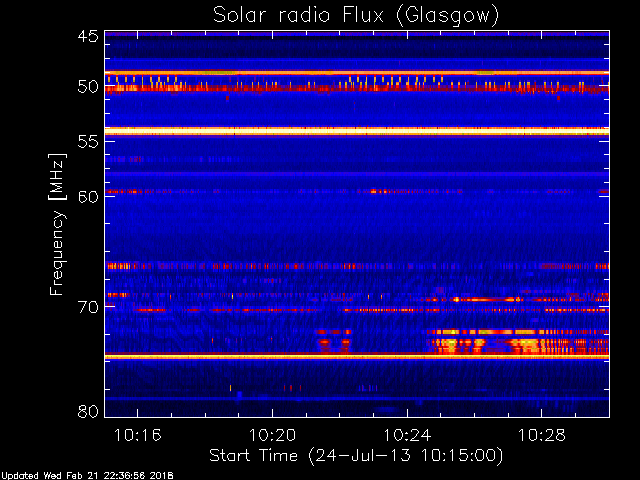The height and width of the screenshot is (480, 640).
Task: Click the "Updated Wed Feb 21 22:36:56 2018" footer text
Action: click(x=87, y=476)
